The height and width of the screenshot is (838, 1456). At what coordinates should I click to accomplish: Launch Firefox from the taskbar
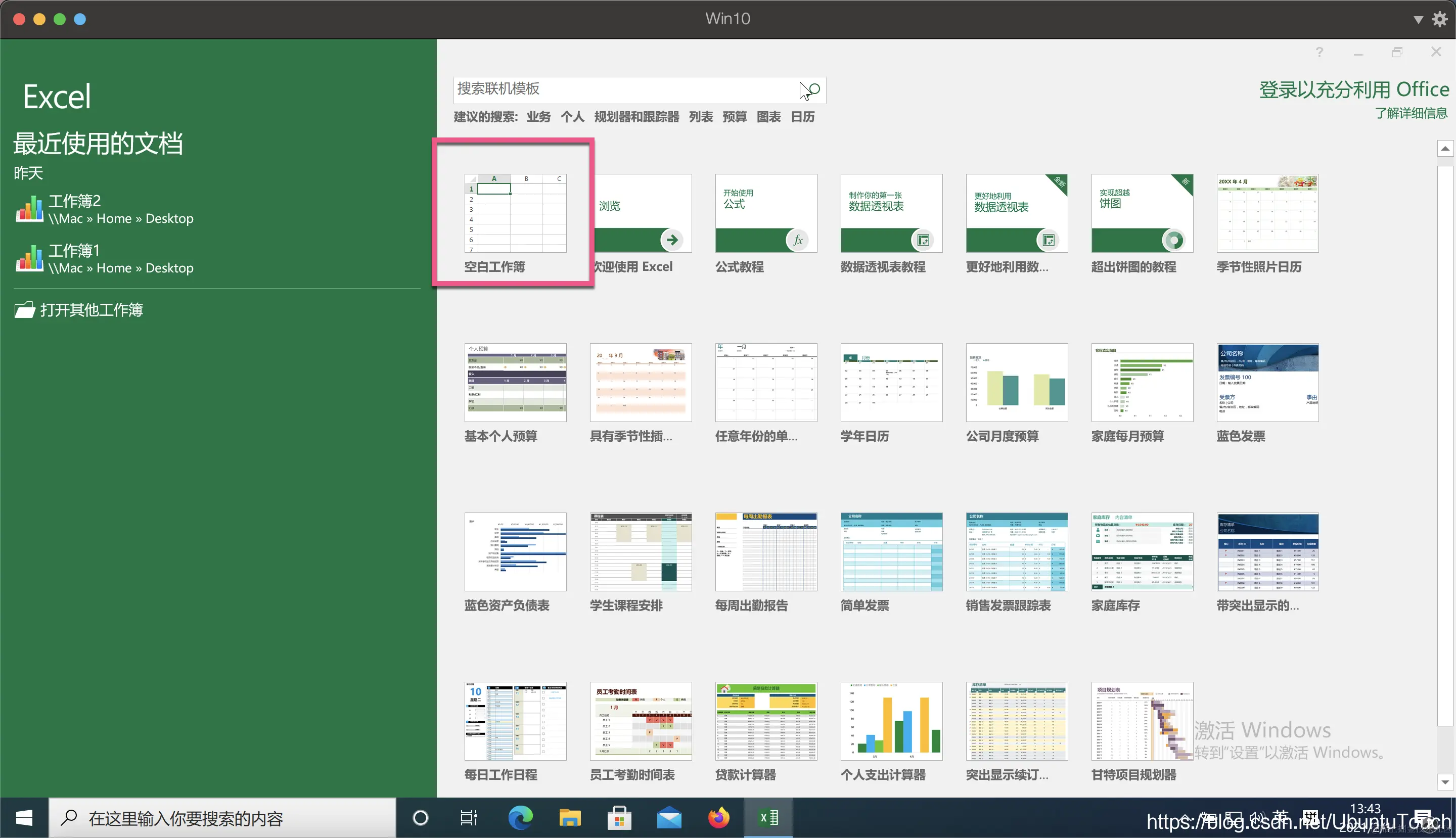pos(718,818)
